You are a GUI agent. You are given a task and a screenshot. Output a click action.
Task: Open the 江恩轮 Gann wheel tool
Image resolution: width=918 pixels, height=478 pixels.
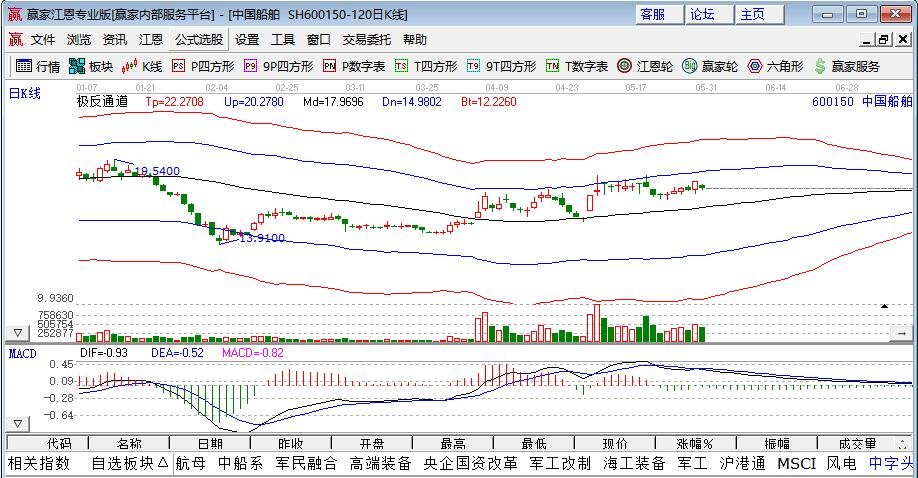pyautogui.click(x=643, y=66)
